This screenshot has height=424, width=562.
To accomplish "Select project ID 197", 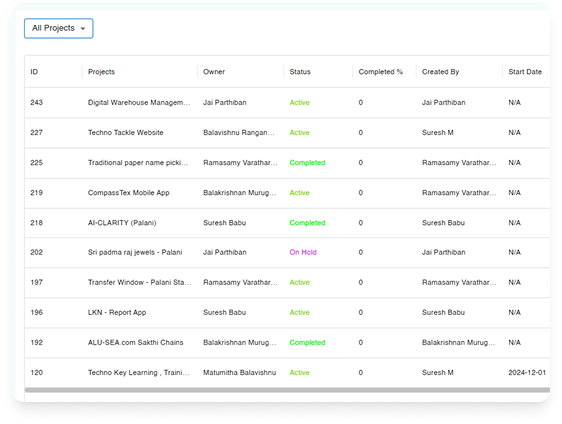I will [x=37, y=282].
